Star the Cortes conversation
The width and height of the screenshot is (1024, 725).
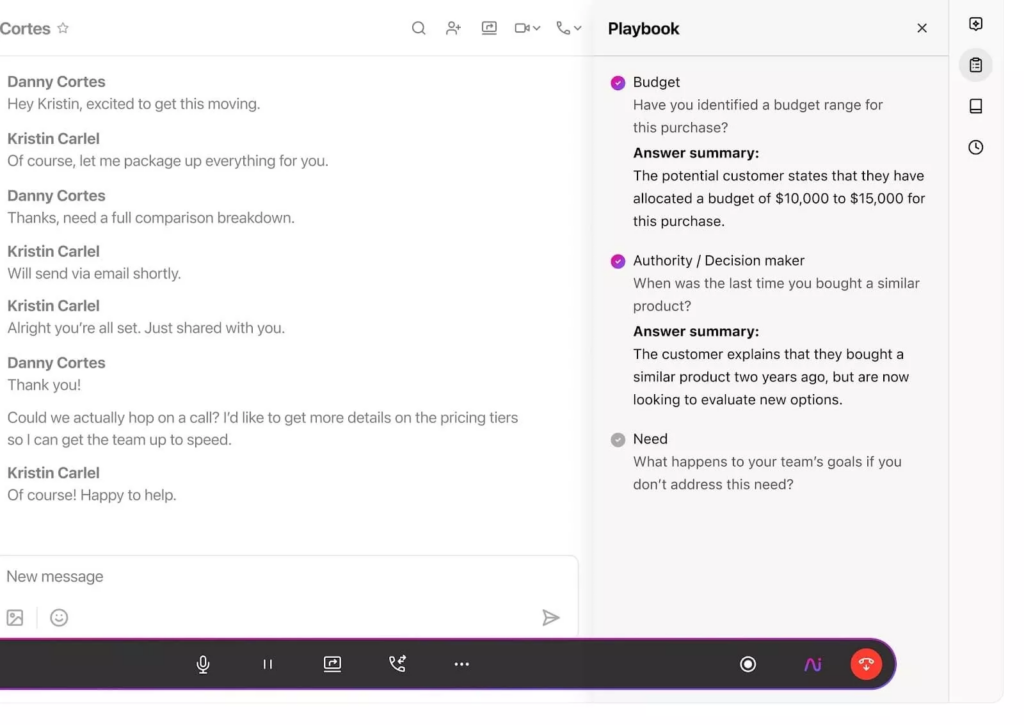coord(63,28)
